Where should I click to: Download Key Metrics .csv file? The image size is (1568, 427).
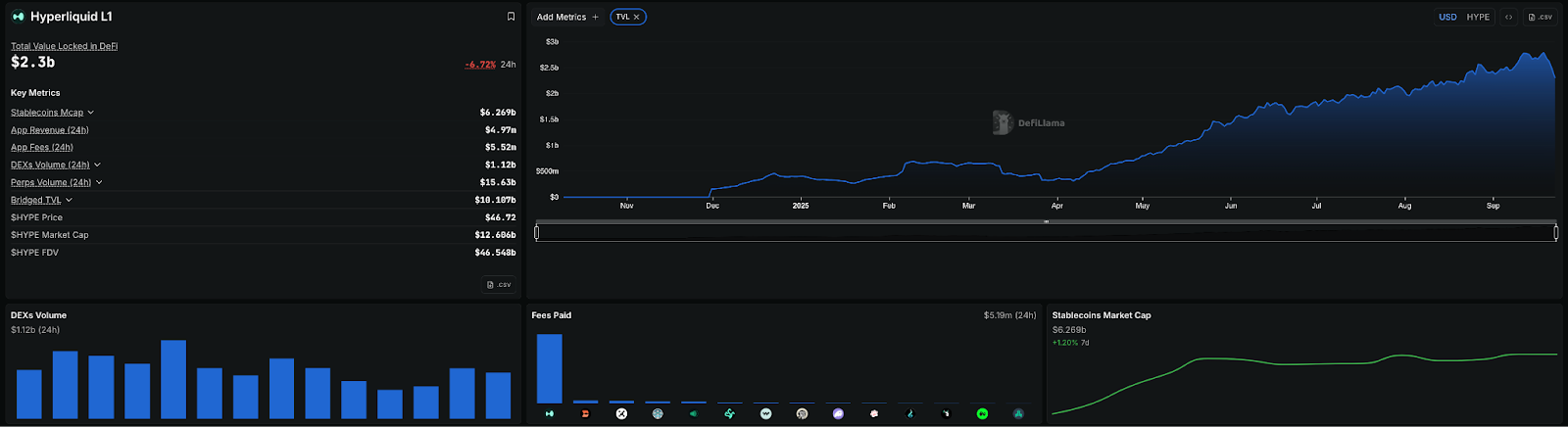pyautogui.click(x=499, y=285)
